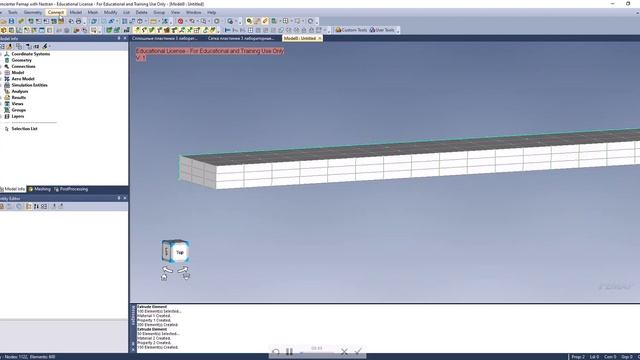Screen dimensions: 640x360
Task: Click the red circular icon in the top toolbar
Action: tap(180, 21)
